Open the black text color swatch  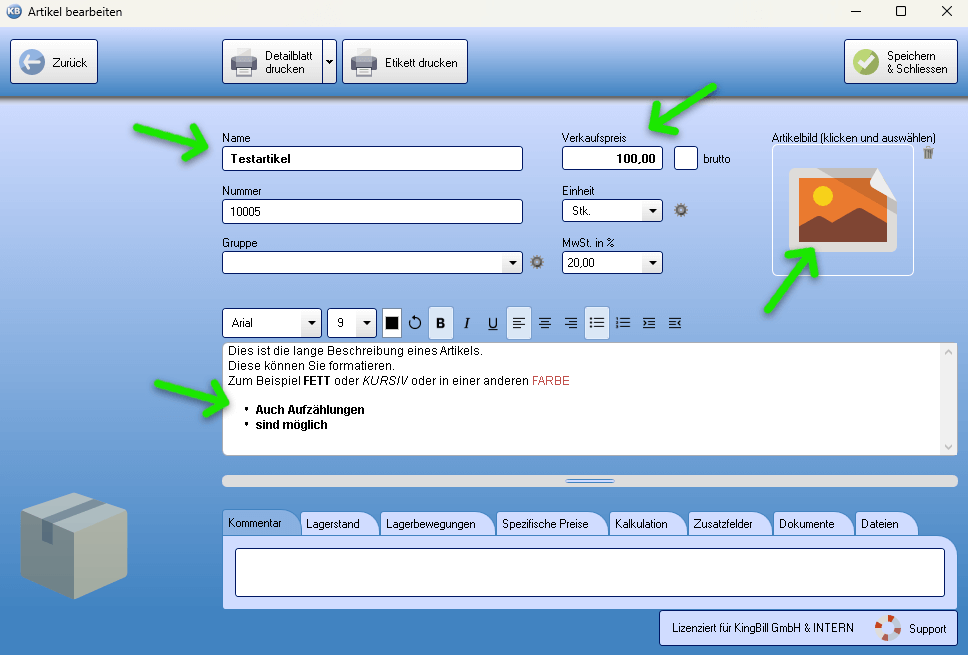tap(392, 323)
